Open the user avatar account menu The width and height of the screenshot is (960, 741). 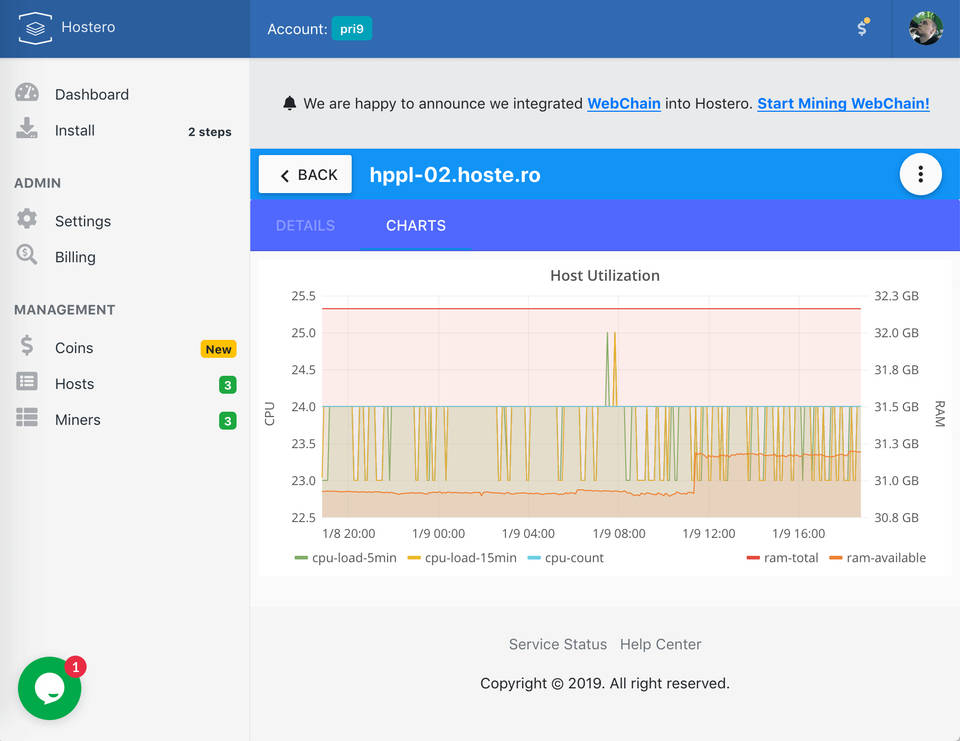925,28
